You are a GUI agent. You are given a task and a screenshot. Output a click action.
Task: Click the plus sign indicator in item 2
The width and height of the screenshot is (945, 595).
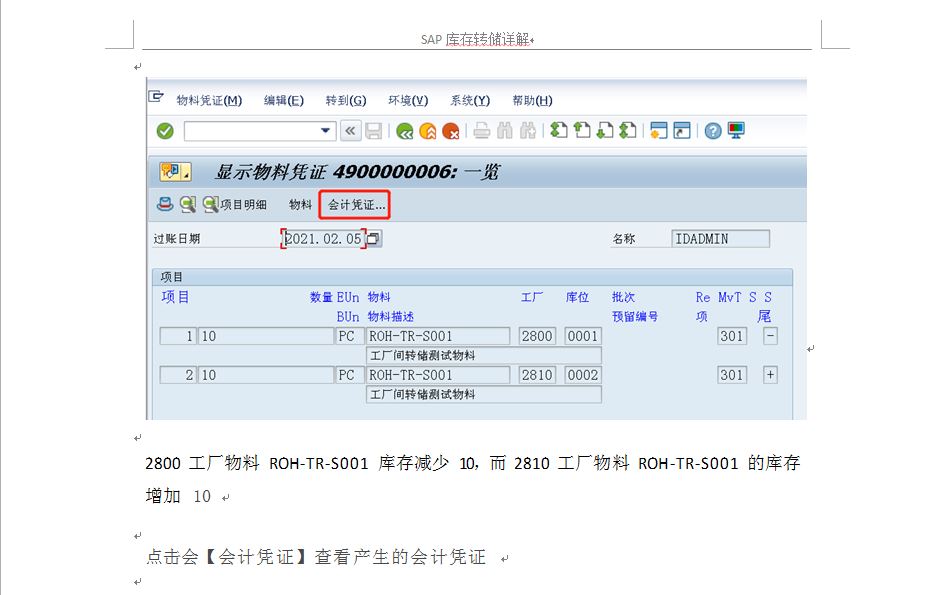pos(770,375)
